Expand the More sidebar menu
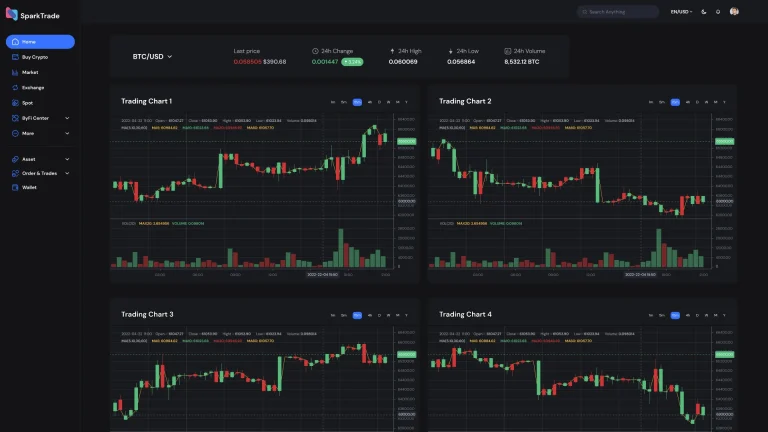This screenshot has height=432, width=768. coord(40,132)
